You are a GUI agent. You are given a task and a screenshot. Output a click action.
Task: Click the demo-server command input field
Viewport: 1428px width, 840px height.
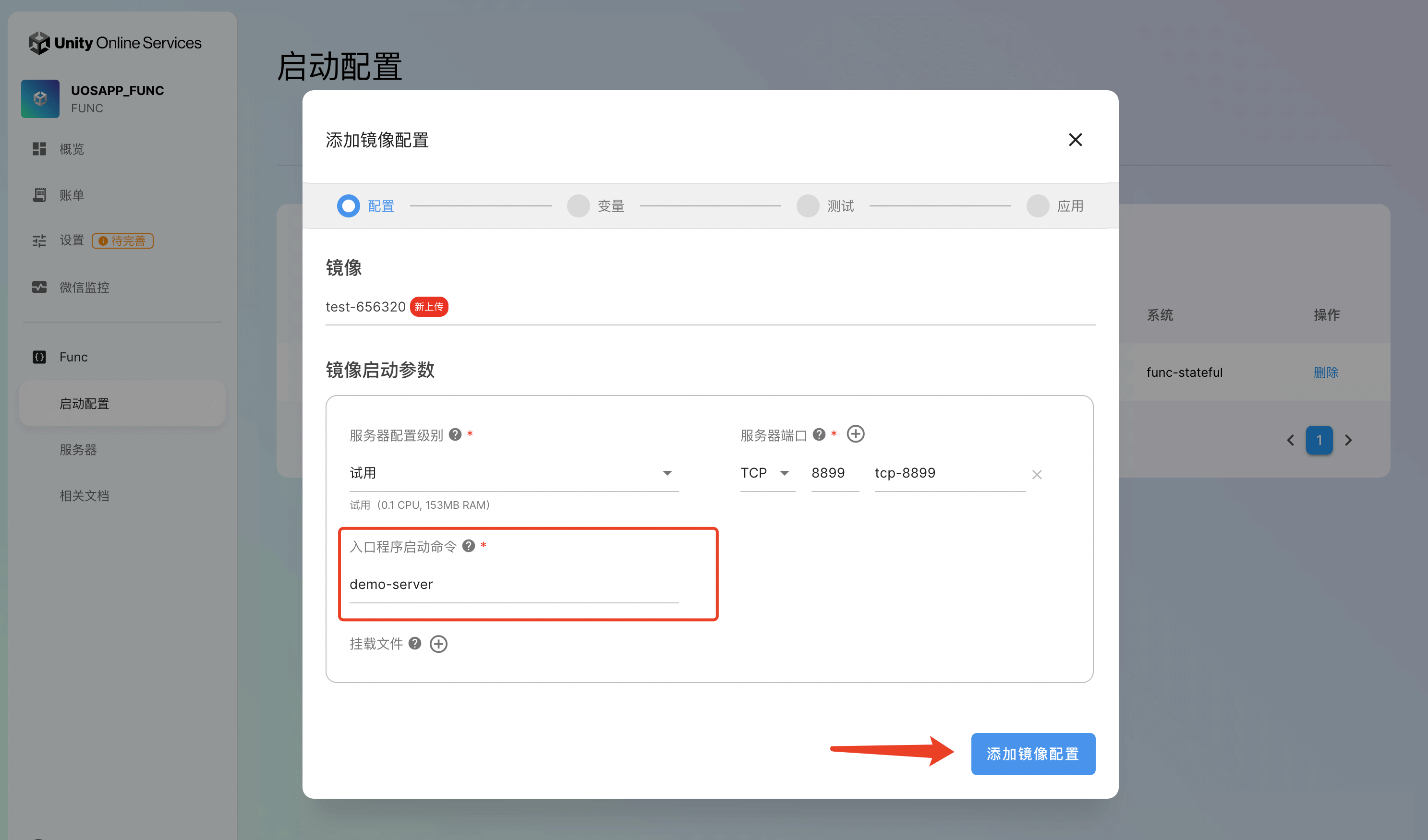(x=513, y=585)
